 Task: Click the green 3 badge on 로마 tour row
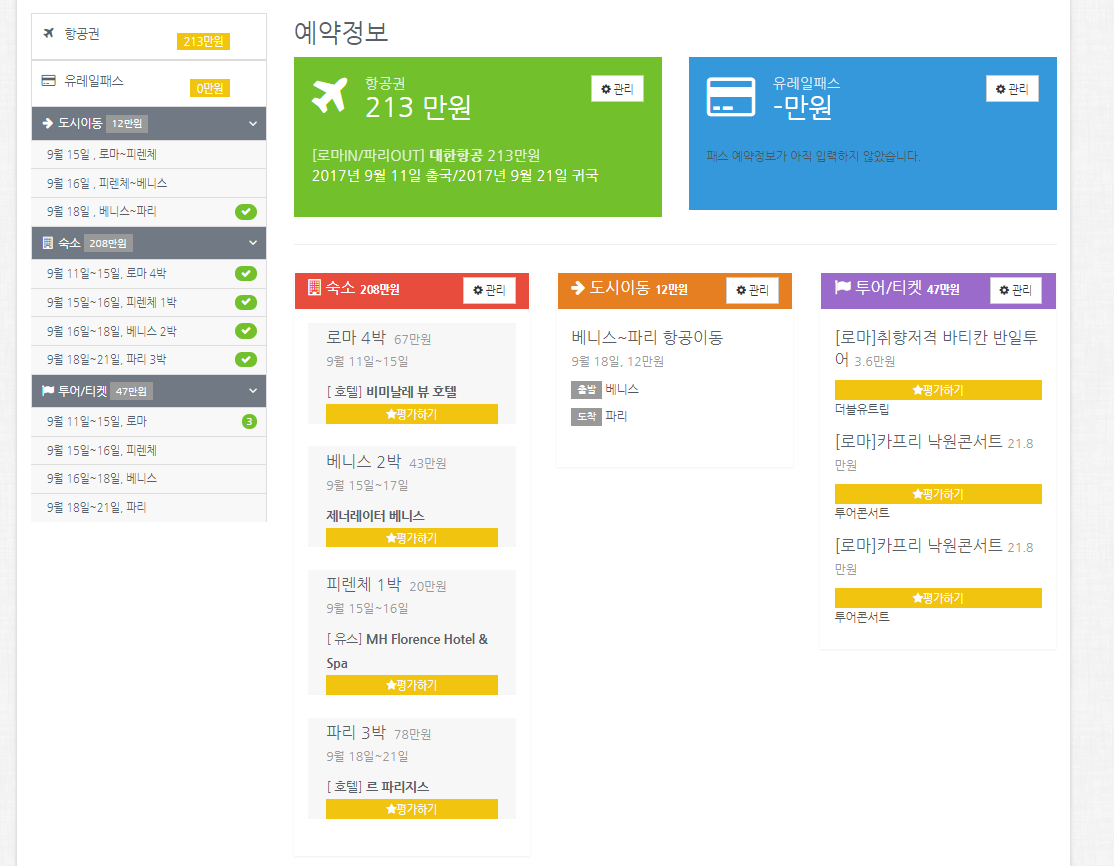249,421
